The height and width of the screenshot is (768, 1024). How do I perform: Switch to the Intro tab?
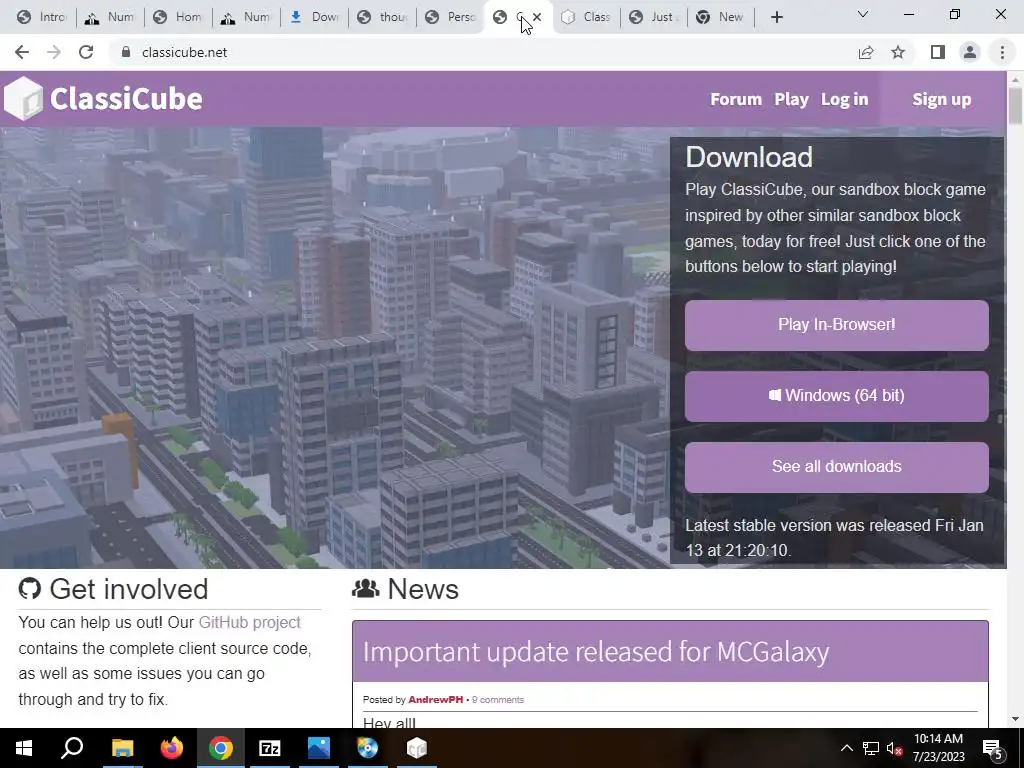point(42,17)
